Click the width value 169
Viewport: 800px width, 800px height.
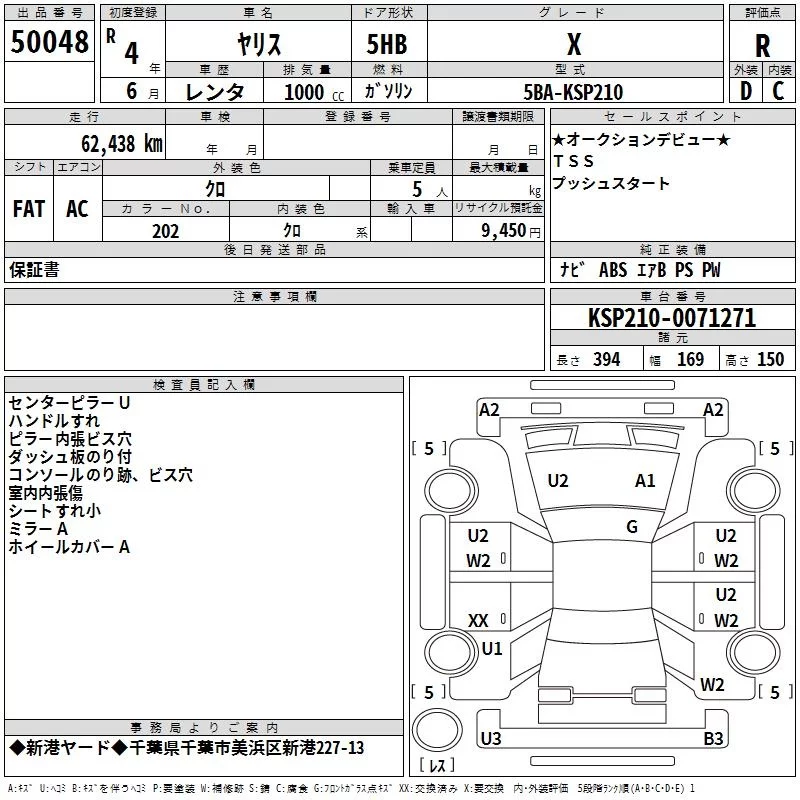(690, 360)
